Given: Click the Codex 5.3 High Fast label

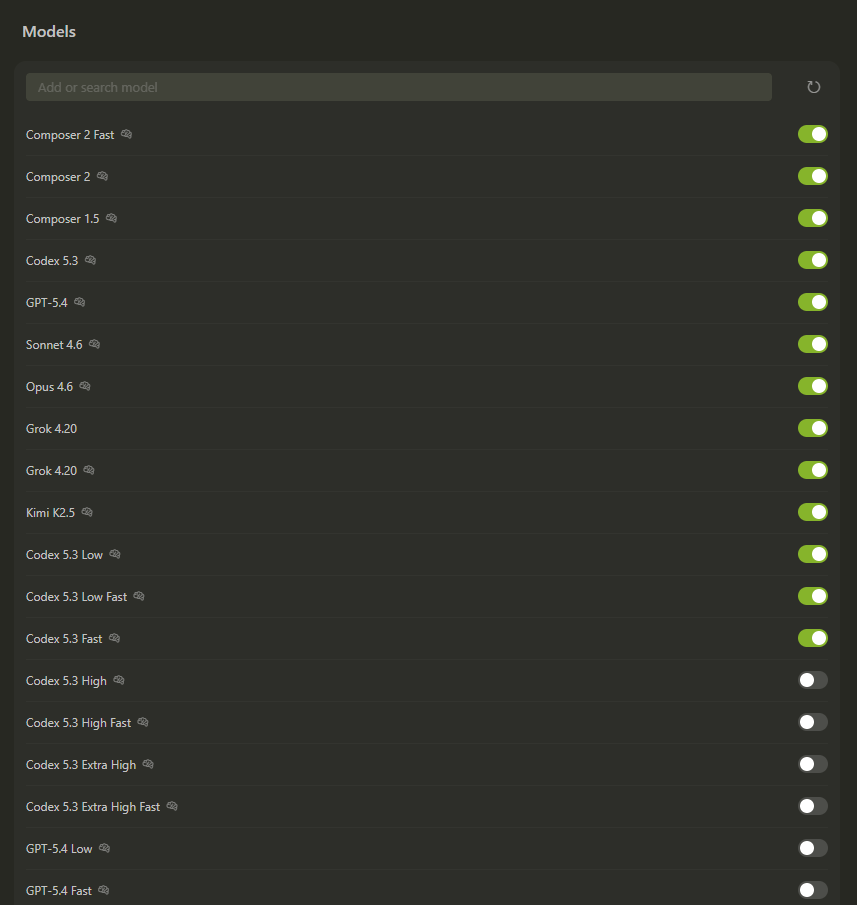Looking at the screenshot, I should tap(78, 722).
